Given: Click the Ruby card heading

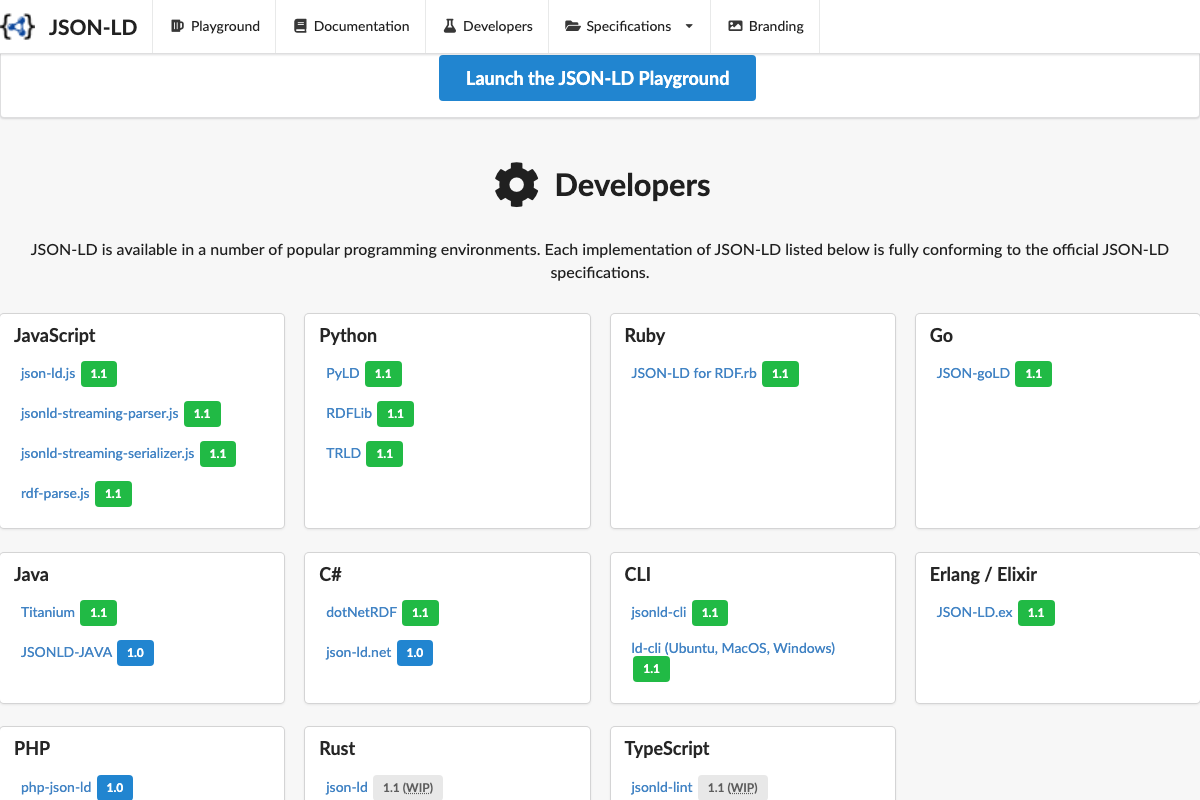Looking at the screenshot, I should tap(645, 335).
